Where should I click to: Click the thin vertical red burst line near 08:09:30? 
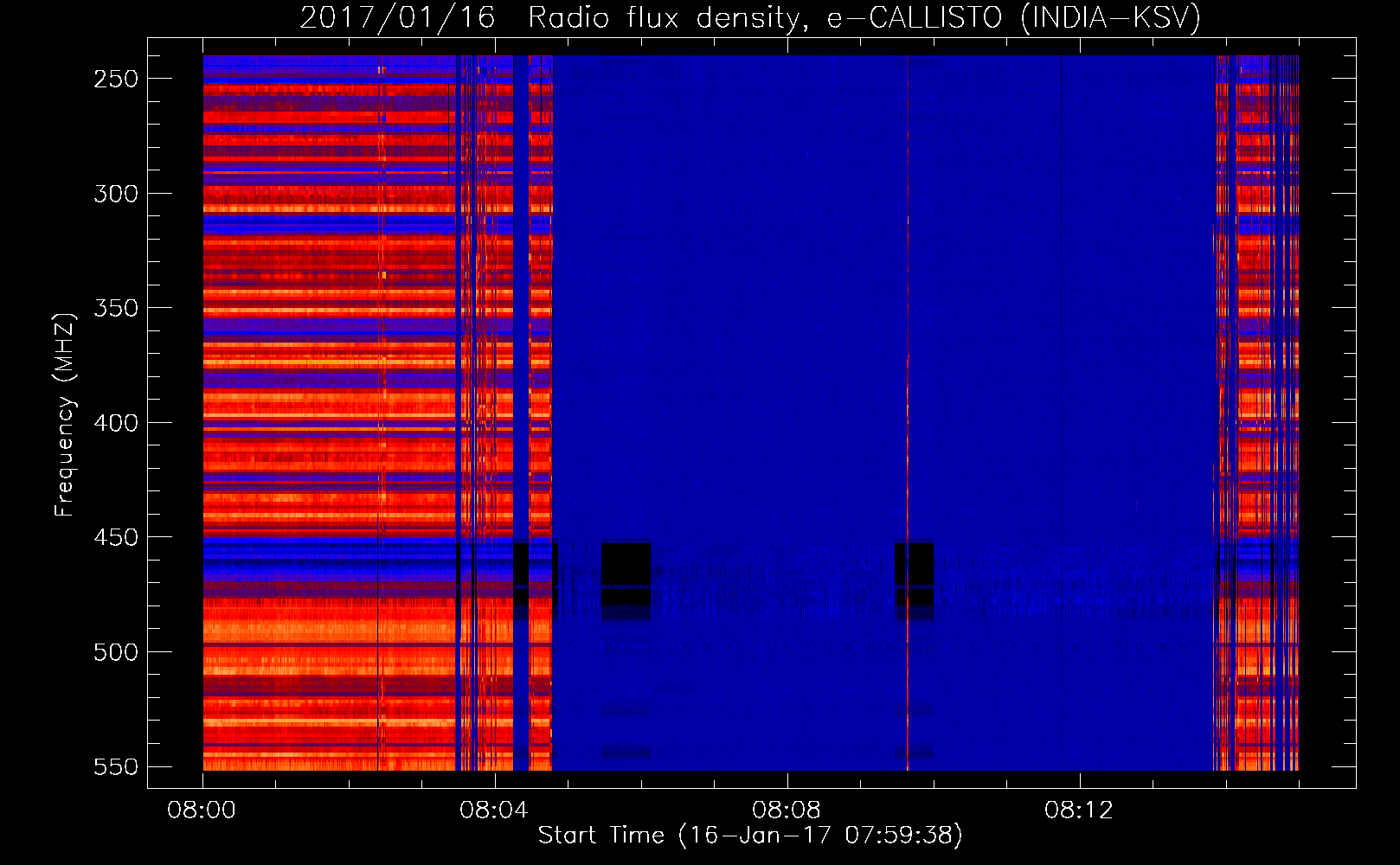point(907,562)
